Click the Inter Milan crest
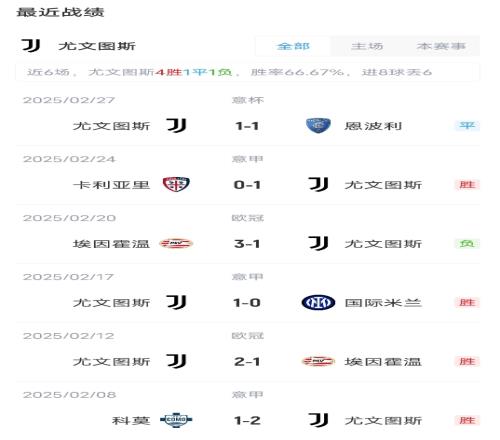Screen dimensions: 500x440 tap(318, 303)
